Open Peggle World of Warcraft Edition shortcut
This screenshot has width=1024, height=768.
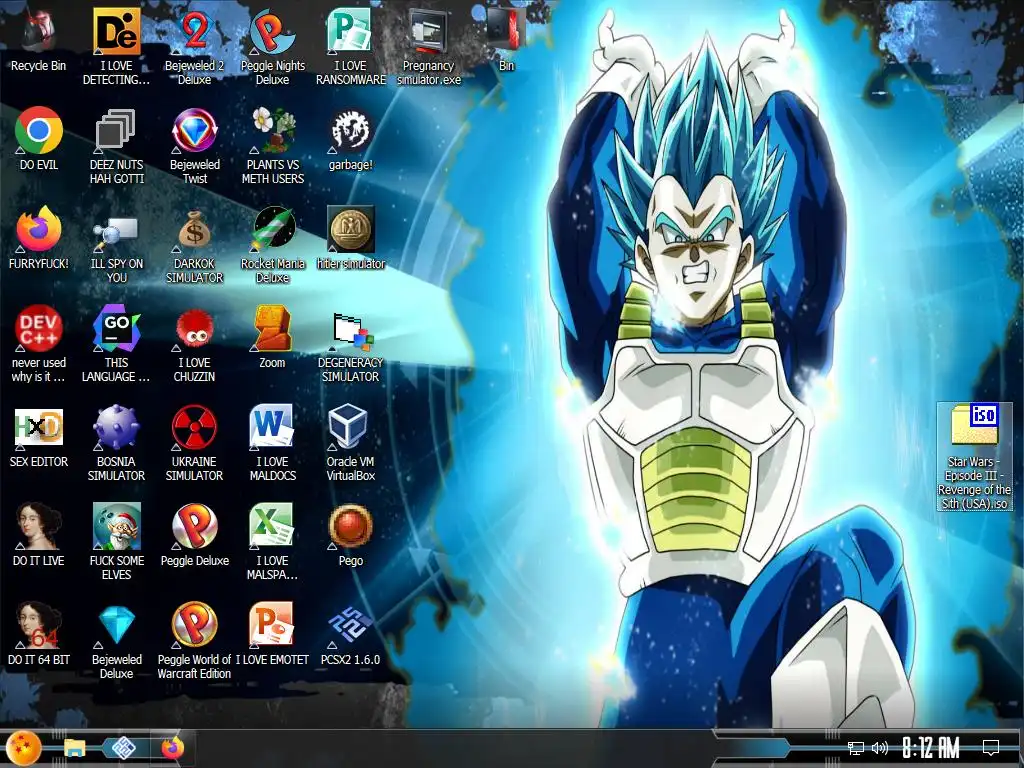pyautogui.click(x=194, y=641)
